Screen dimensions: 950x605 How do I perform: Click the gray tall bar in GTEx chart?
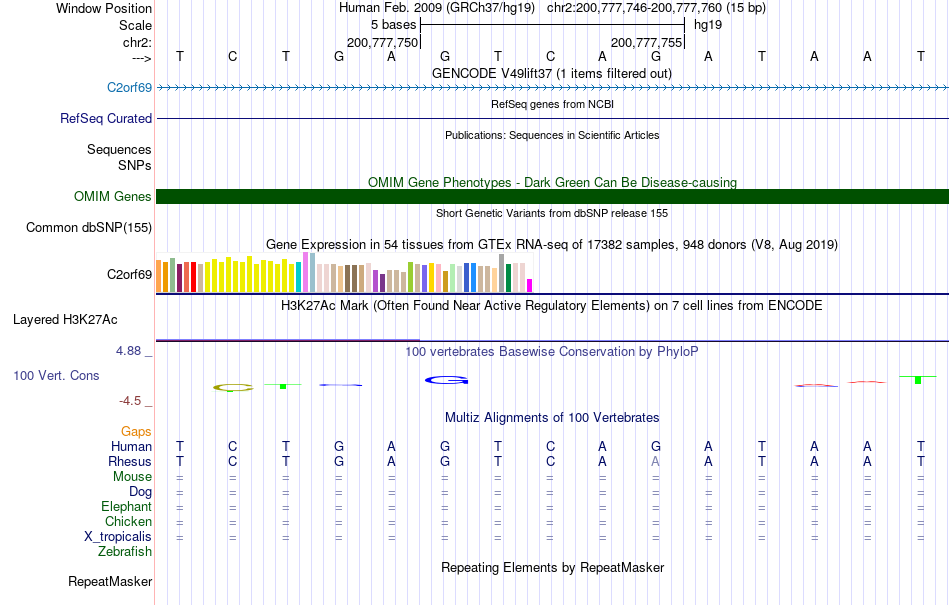(501, 273)
